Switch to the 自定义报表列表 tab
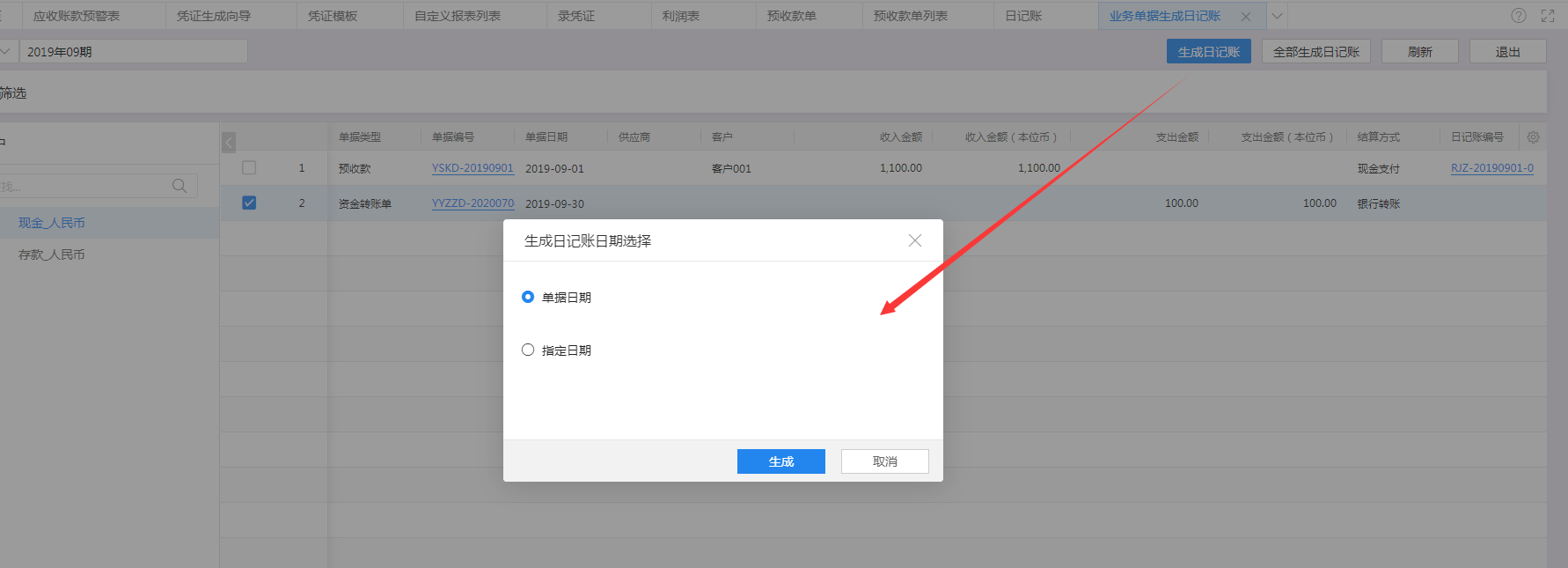1568x568 pixels. click(458, 16)
